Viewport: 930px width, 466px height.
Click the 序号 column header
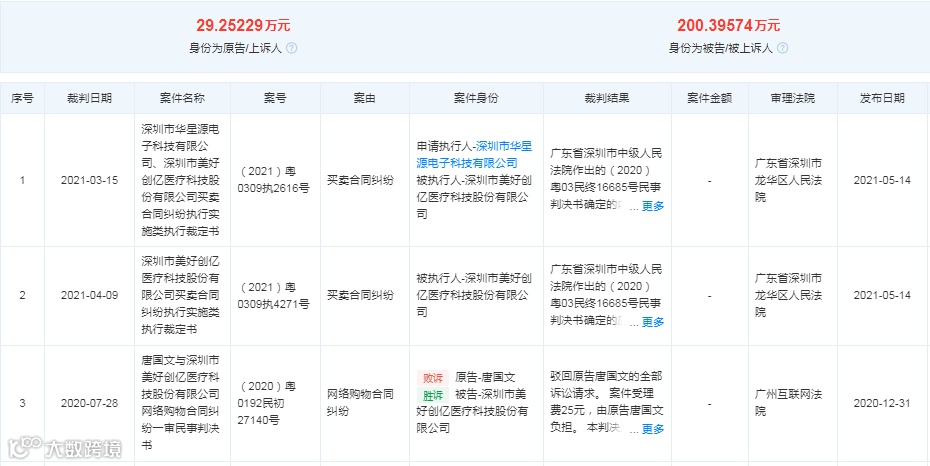pos(23,98)
